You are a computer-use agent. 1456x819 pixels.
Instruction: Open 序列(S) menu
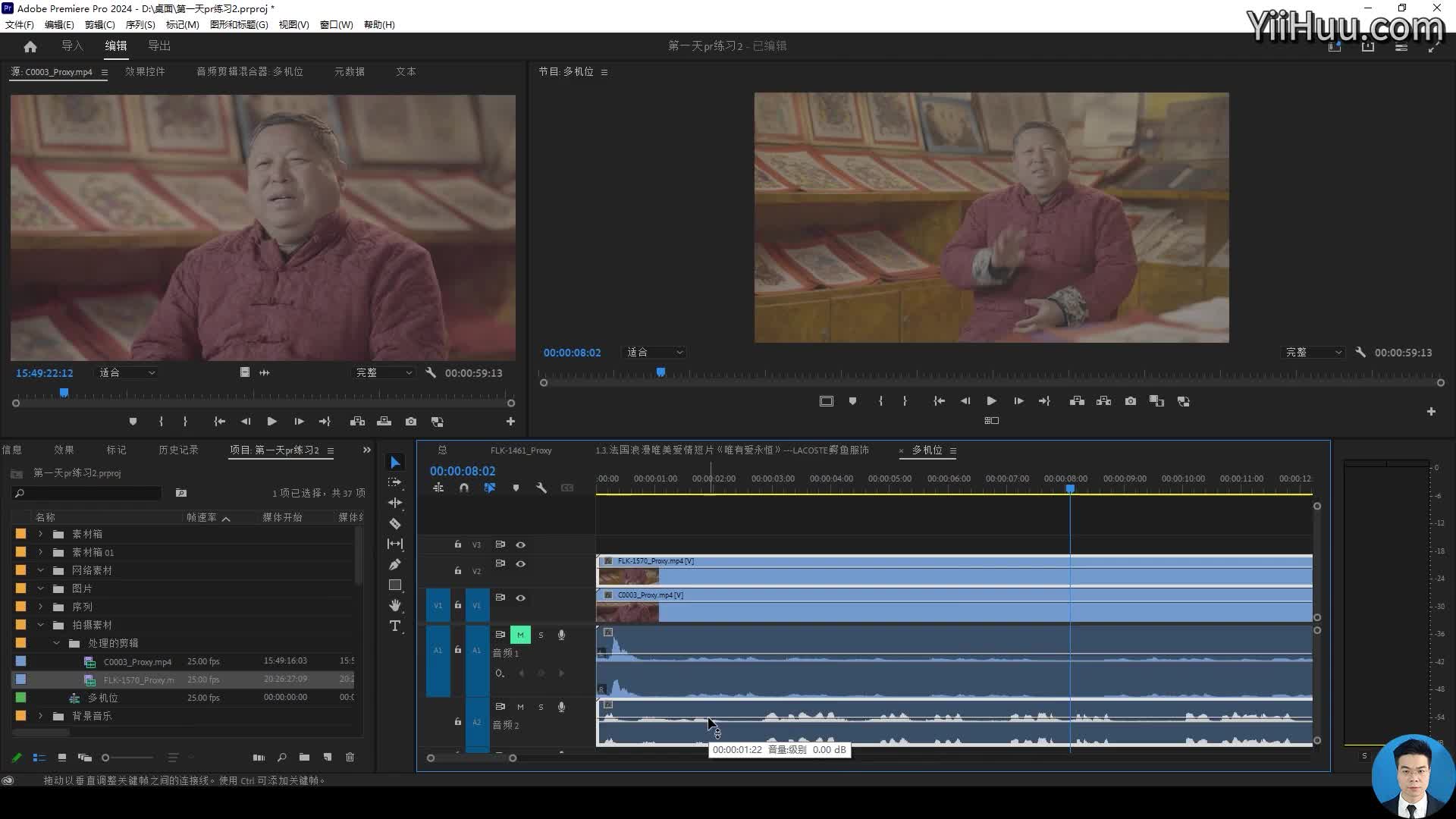coord(140,25)
